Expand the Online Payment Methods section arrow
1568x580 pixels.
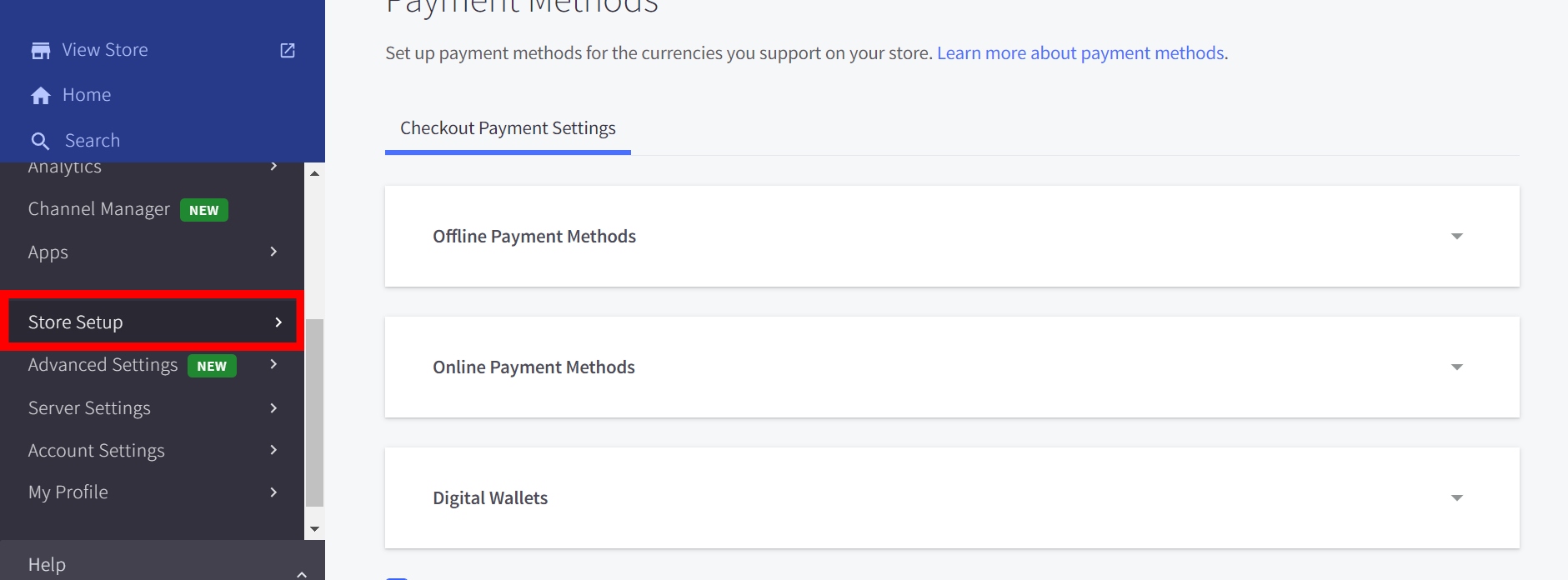coord(1456,367)
